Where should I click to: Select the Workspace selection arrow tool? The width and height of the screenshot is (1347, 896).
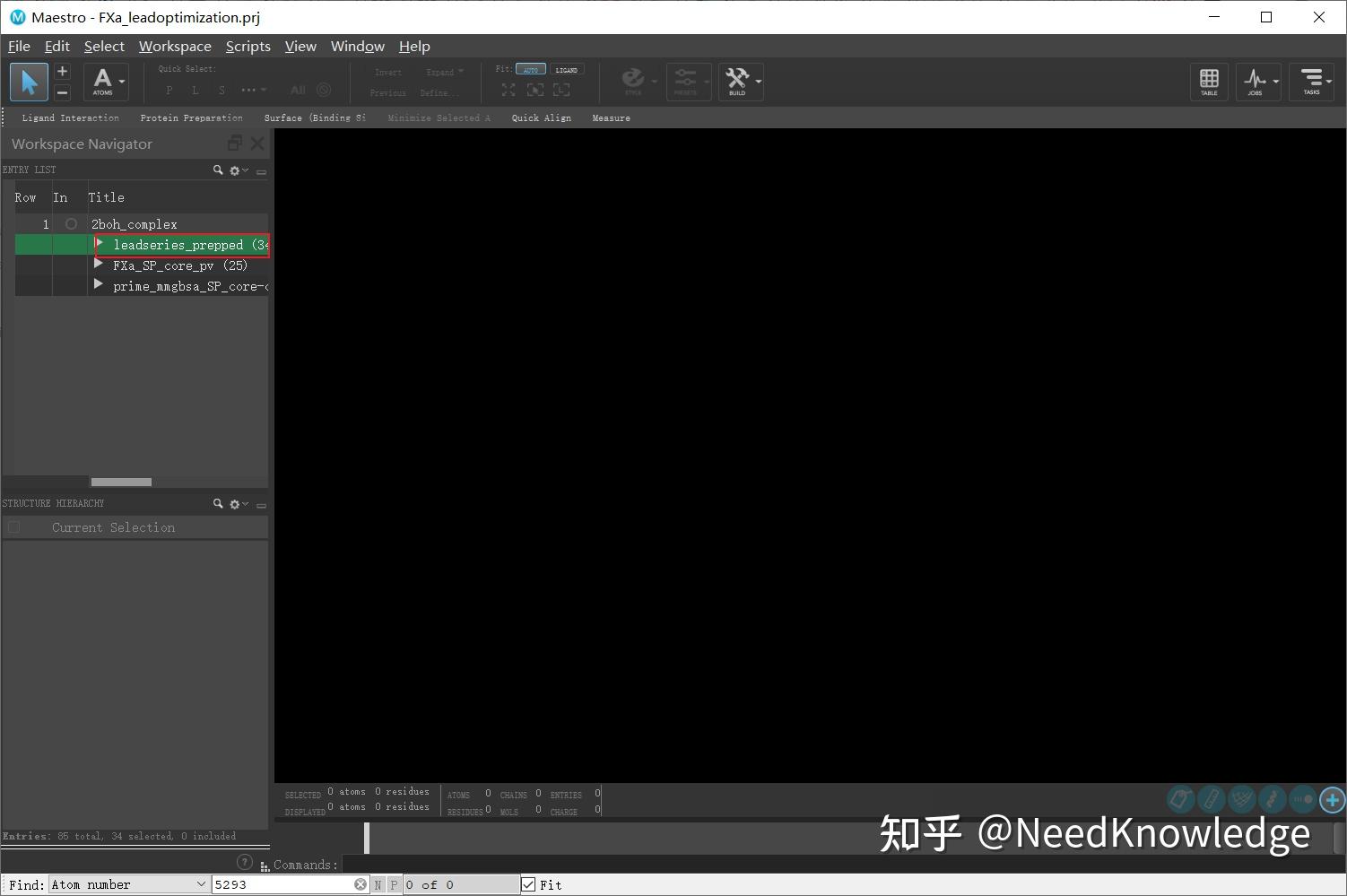28,82
